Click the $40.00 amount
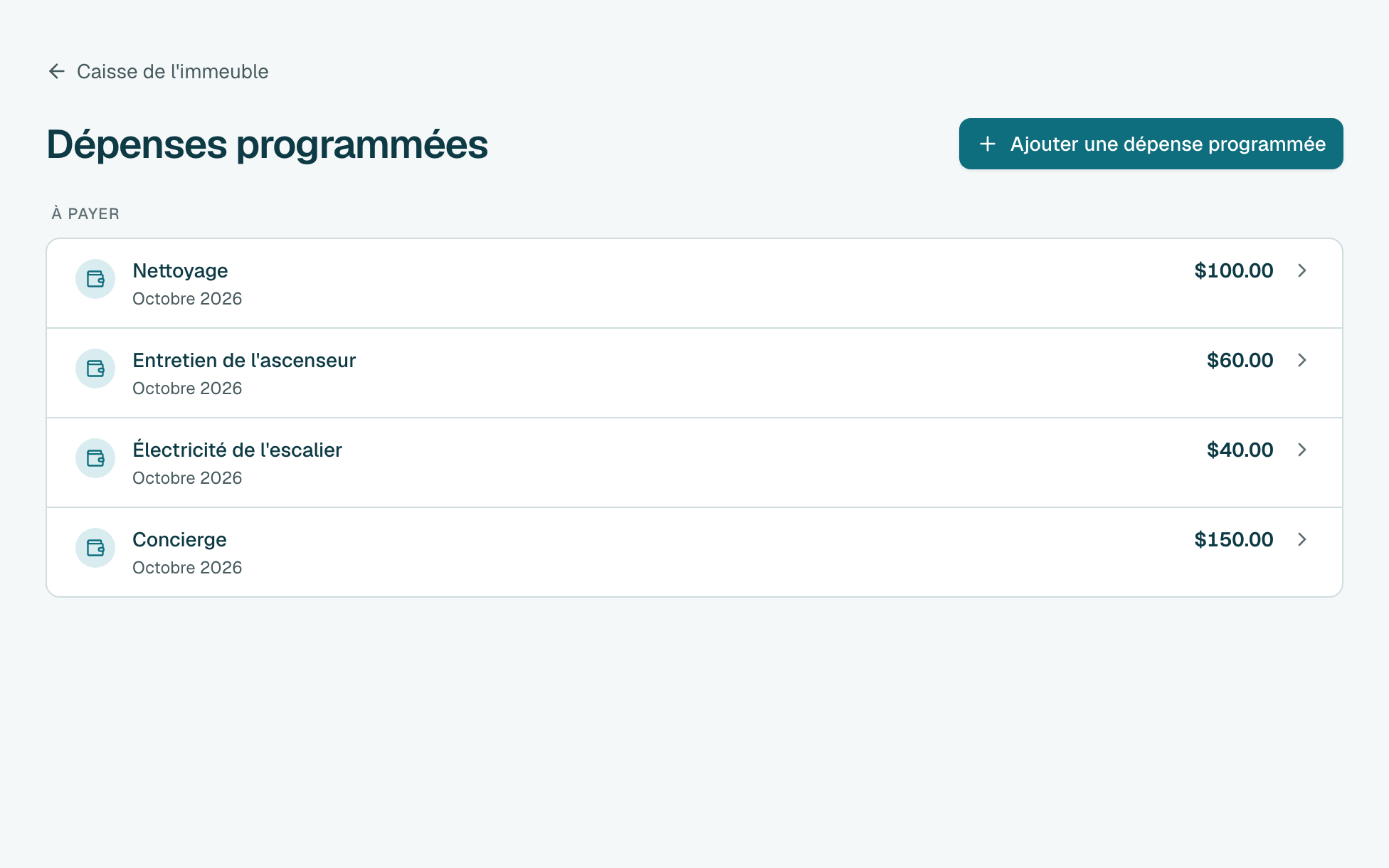This screenshot has height=868, width=1389. pos(1240,450)
